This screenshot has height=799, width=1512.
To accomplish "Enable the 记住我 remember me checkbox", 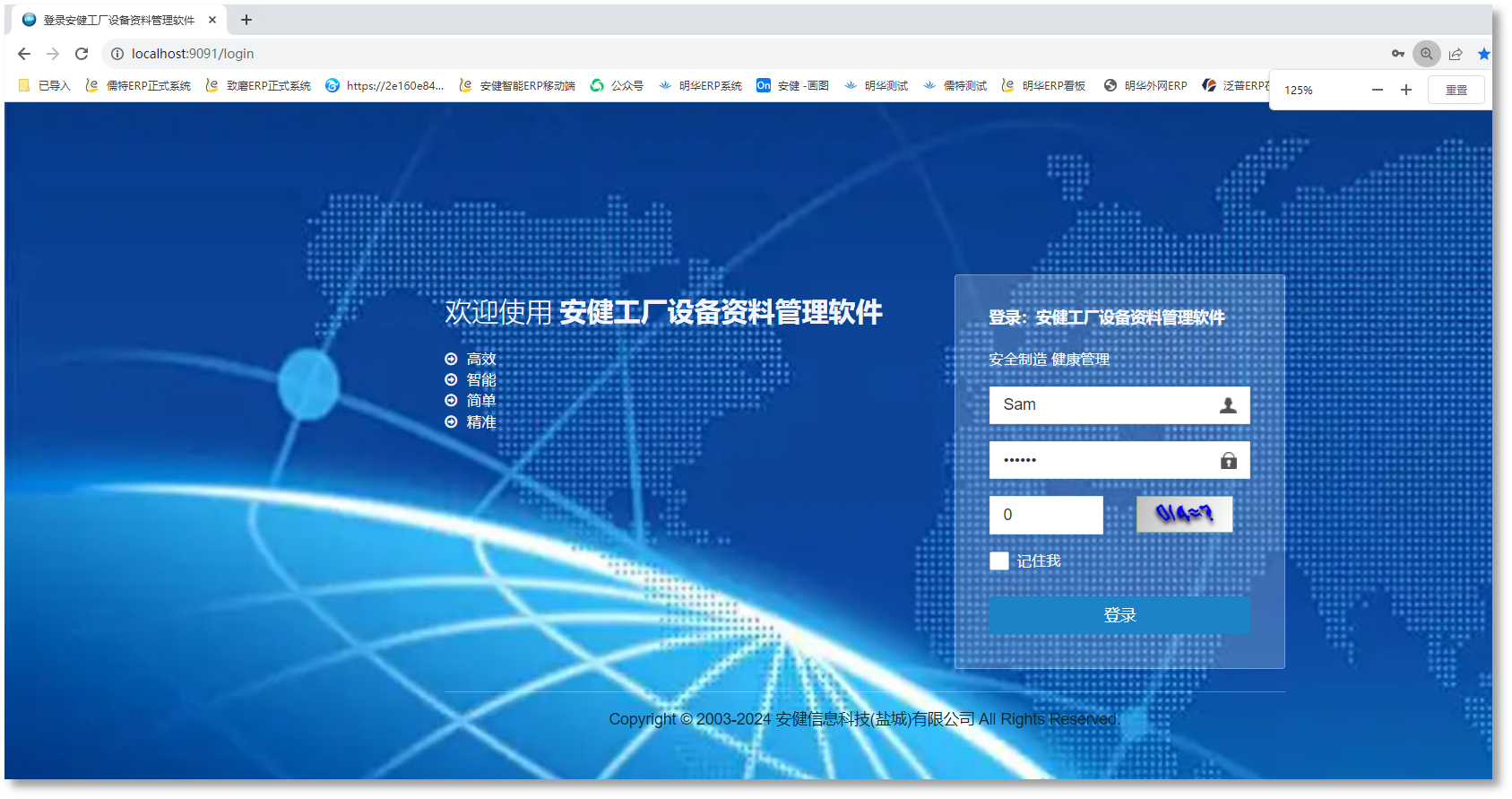I will [999, 560].
